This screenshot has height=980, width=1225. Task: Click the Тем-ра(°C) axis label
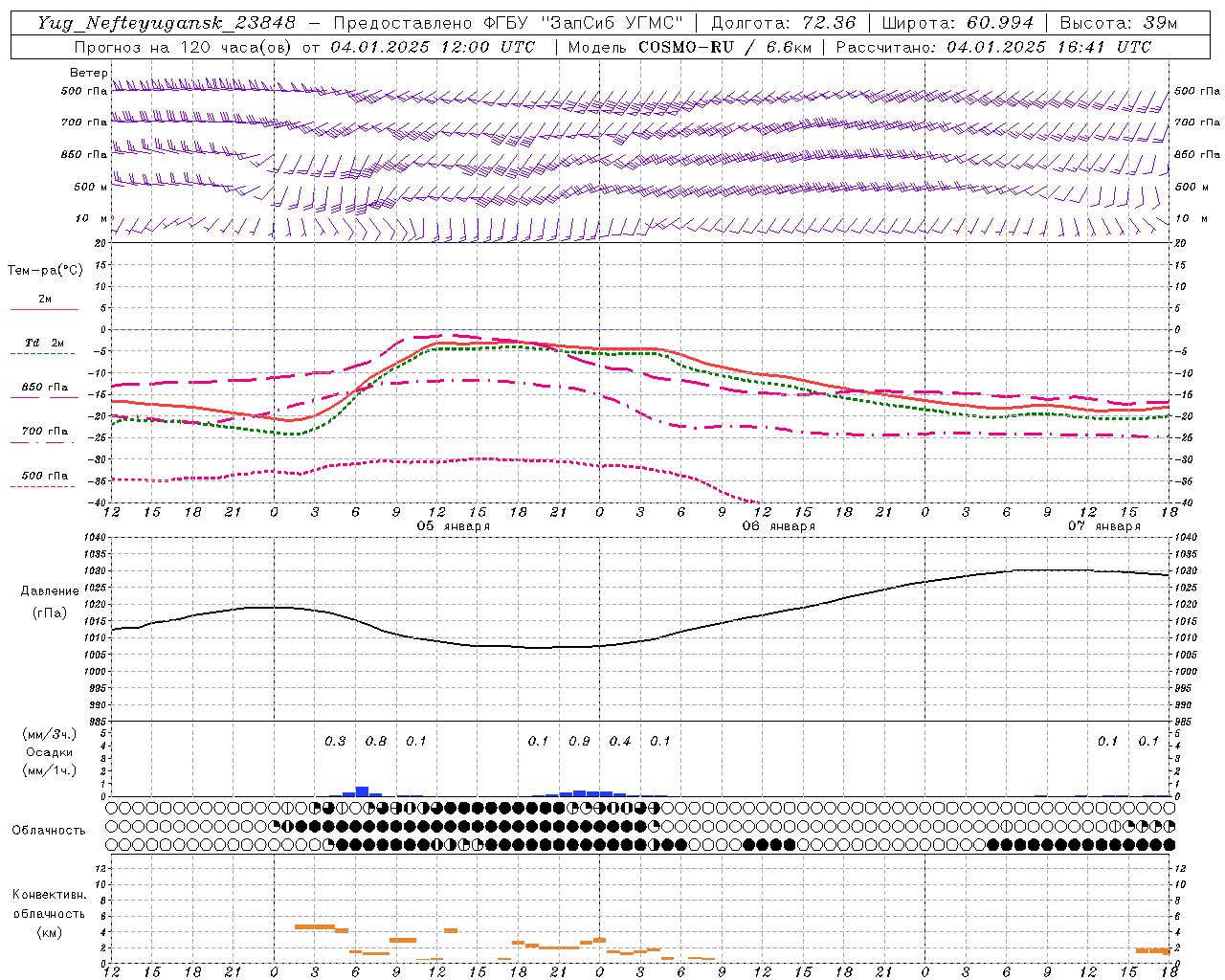pos(45,271)
